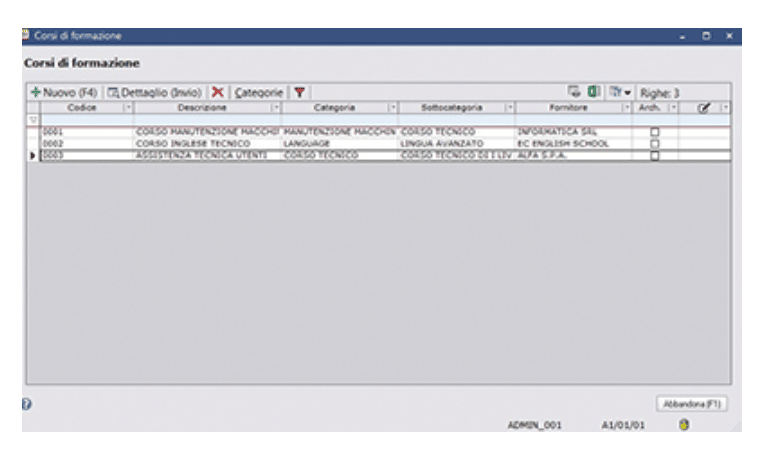Click the Nuovo (F4) button
The height and width of the screenshot is (464, 766).
[64, 92]
